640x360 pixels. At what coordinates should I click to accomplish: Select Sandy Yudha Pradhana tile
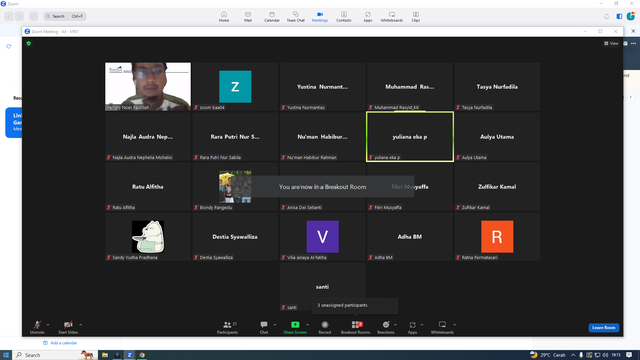click(148, 237)
